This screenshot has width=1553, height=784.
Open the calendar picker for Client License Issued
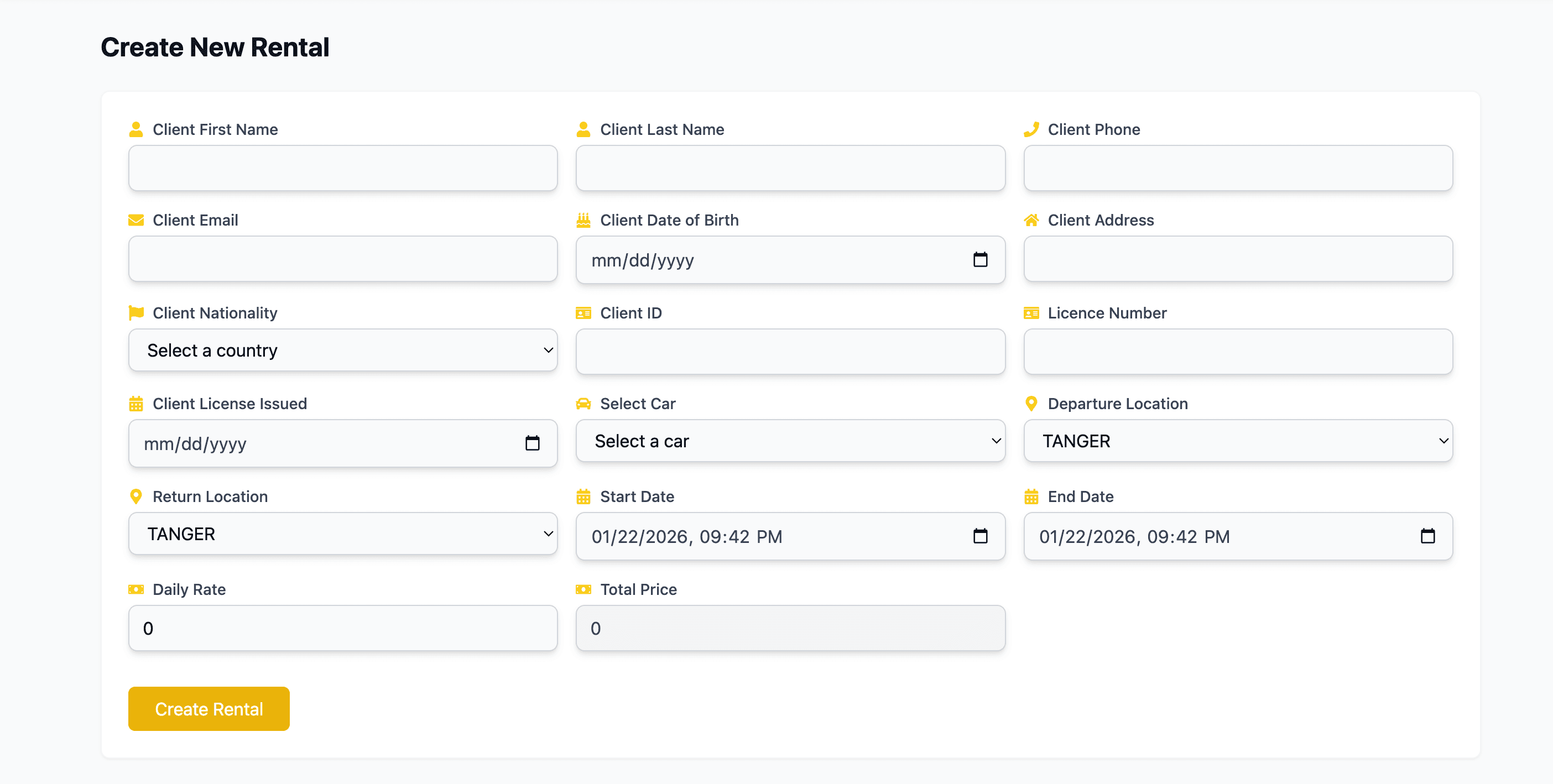[x=533, y=443]
